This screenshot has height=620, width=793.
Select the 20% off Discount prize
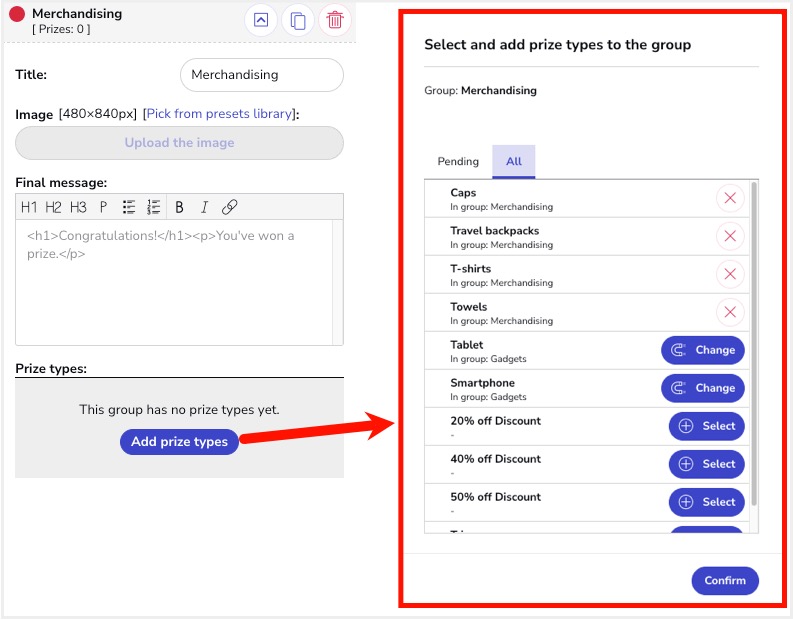tap(707, 426)
